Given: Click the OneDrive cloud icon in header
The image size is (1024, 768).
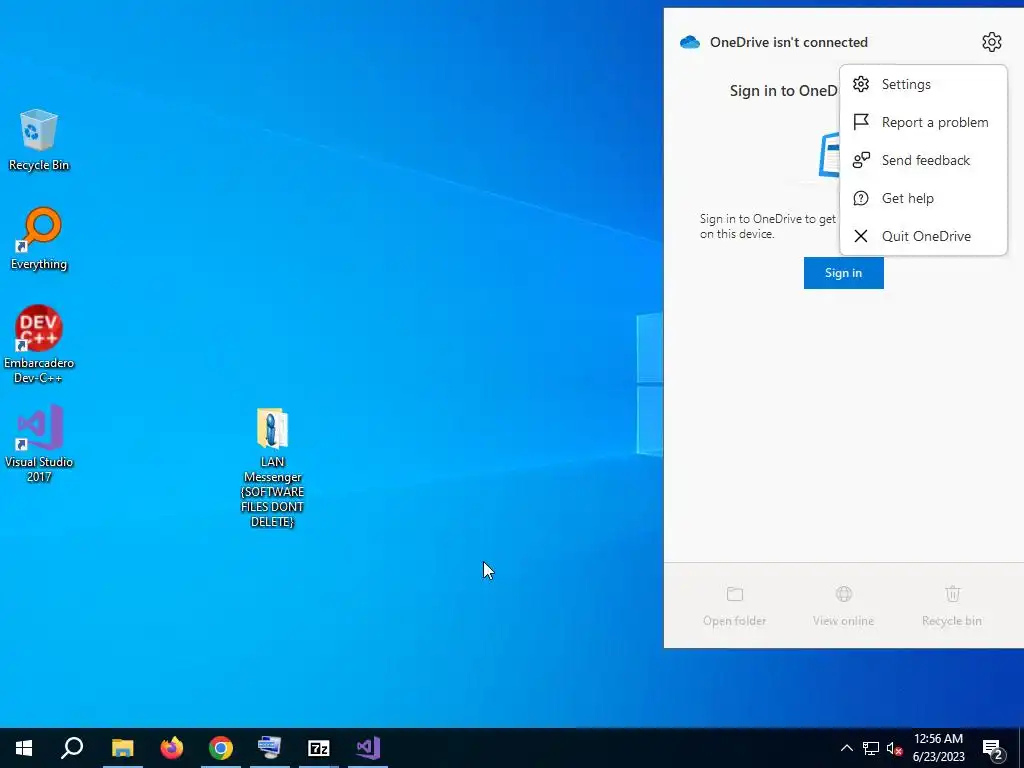Looking at the screenshot, I should tap(690, 42).
